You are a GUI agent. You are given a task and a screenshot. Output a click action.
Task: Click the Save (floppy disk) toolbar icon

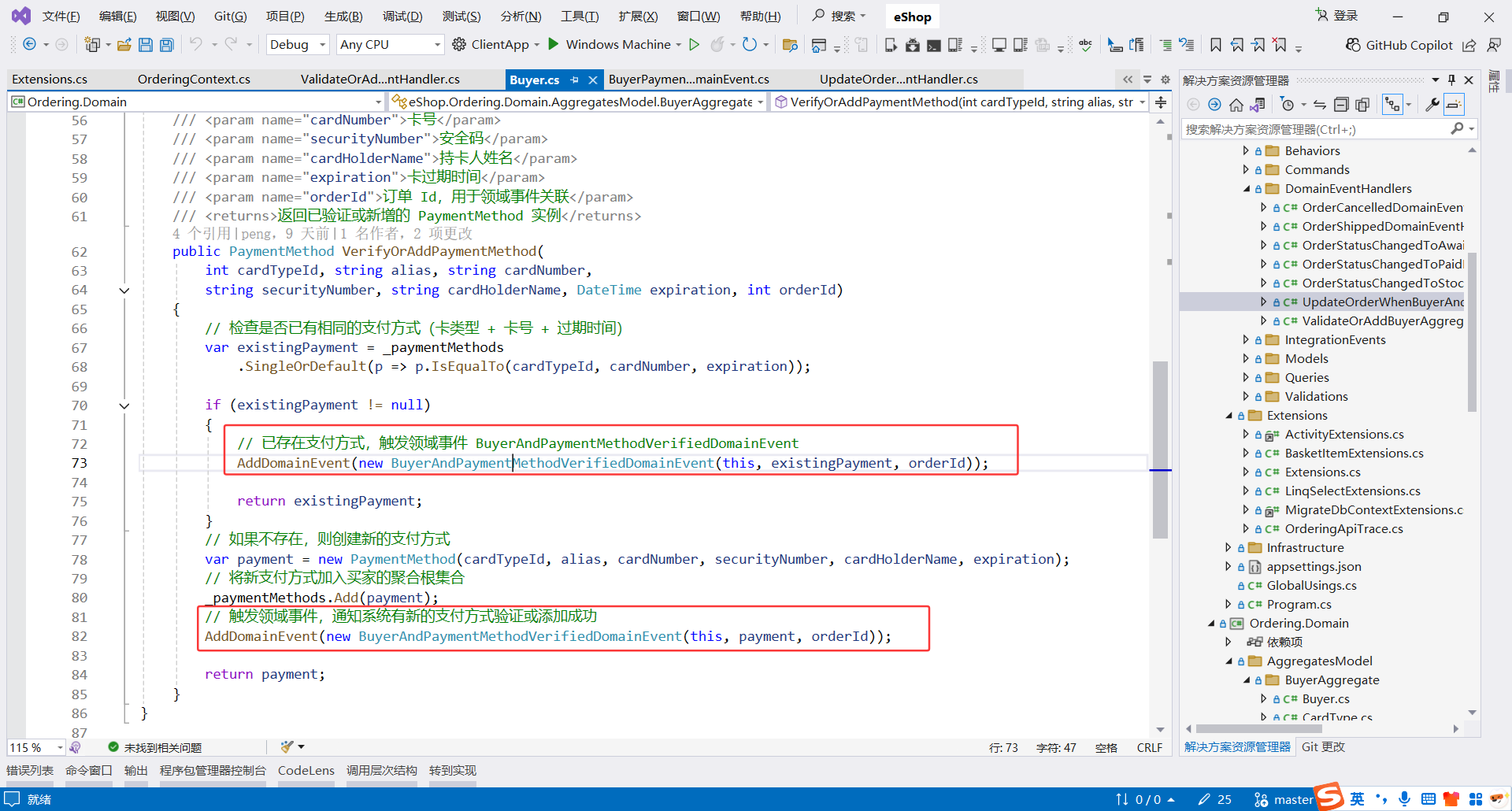(x=146, y=45)
